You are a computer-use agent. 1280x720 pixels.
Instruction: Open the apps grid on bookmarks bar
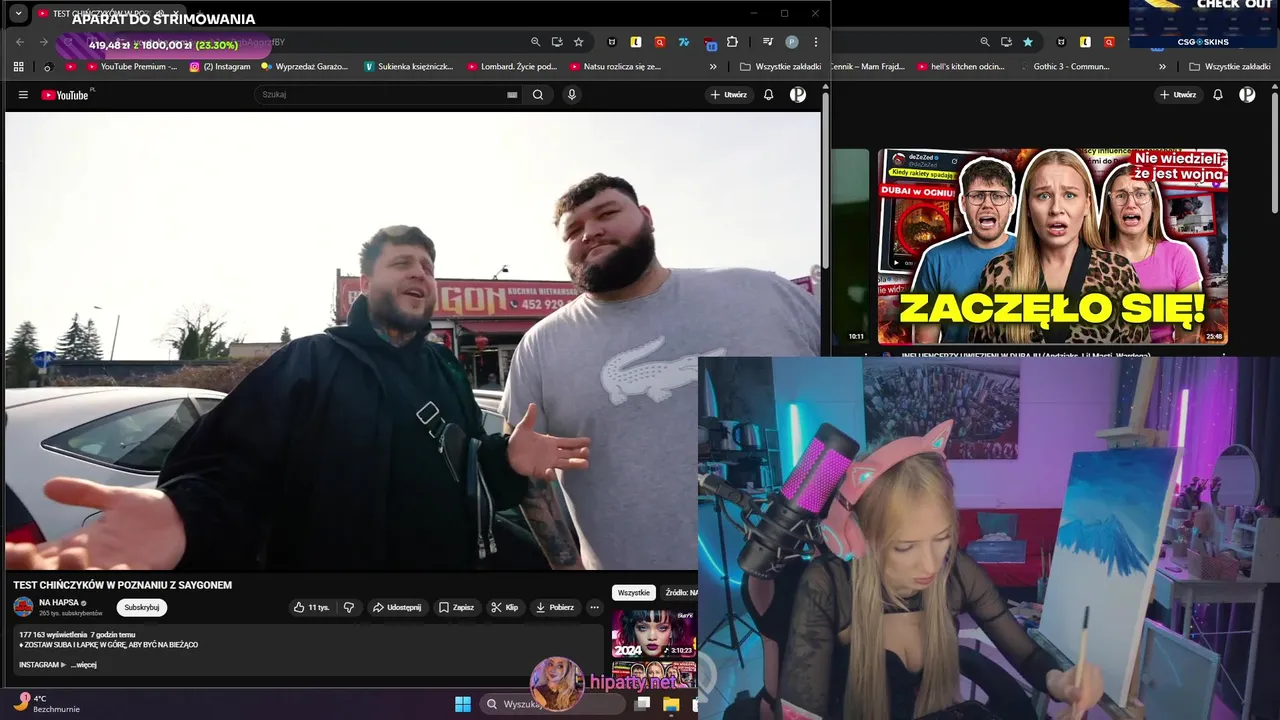point(18,67)
